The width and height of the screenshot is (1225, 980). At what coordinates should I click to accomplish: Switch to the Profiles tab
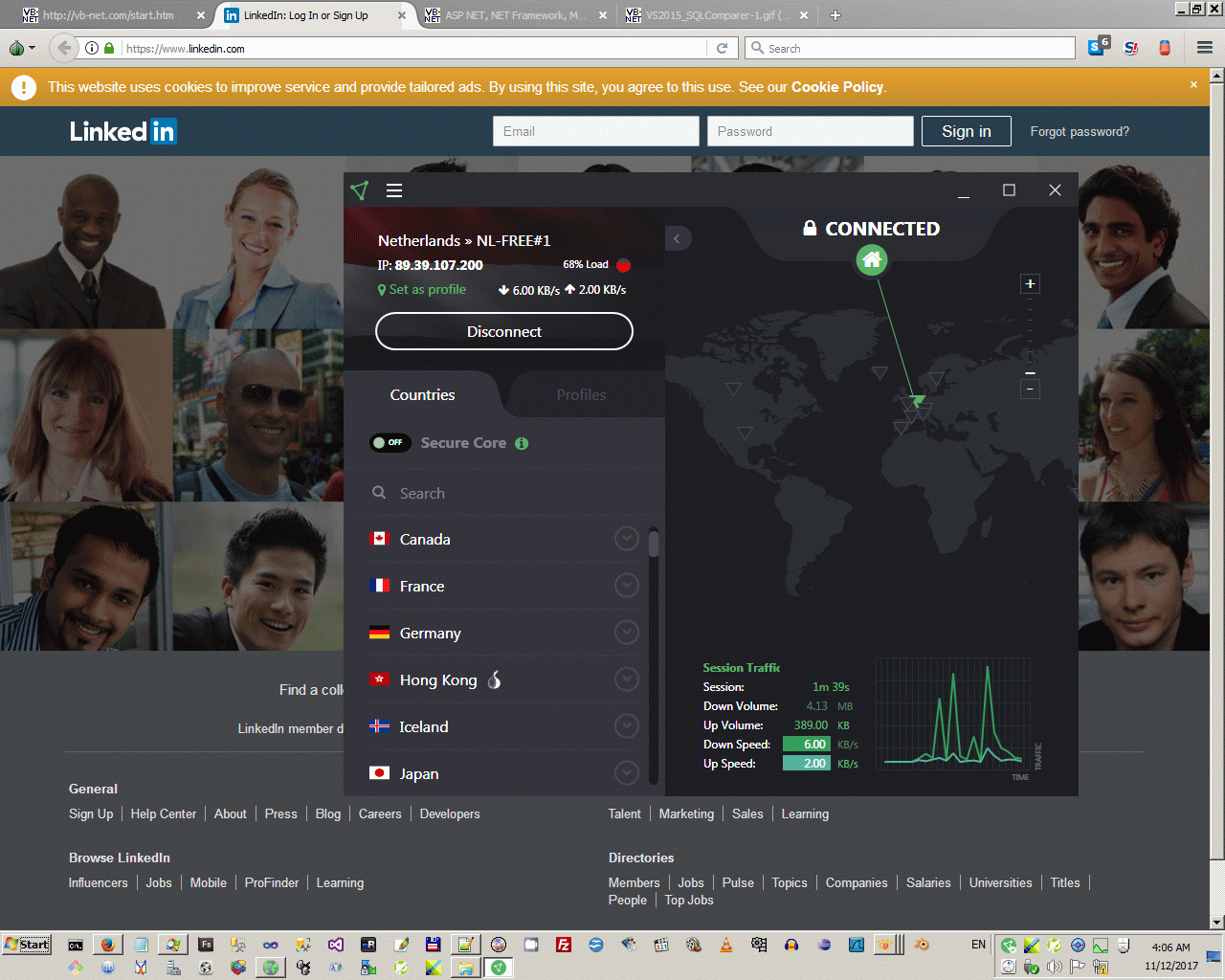tap(582, 394)
